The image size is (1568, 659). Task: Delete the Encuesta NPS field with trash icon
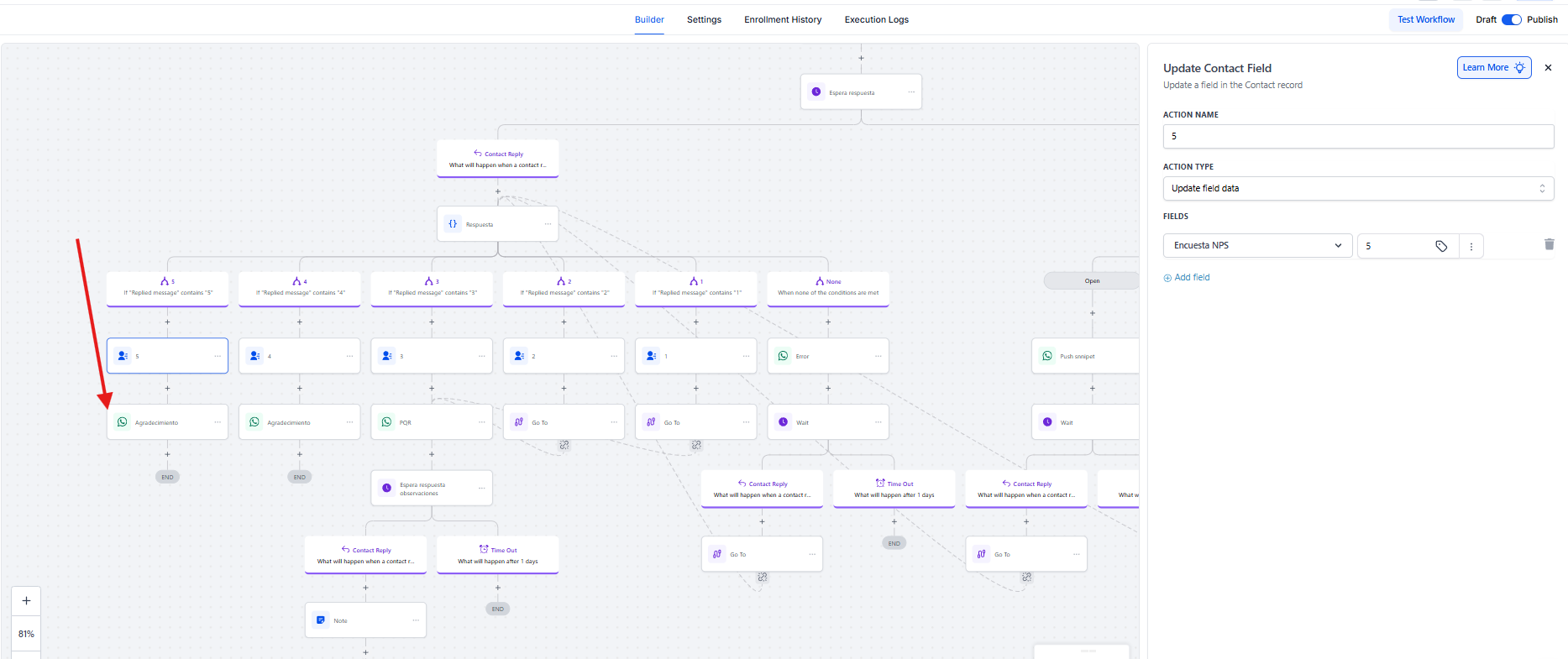click(1549, 244)
